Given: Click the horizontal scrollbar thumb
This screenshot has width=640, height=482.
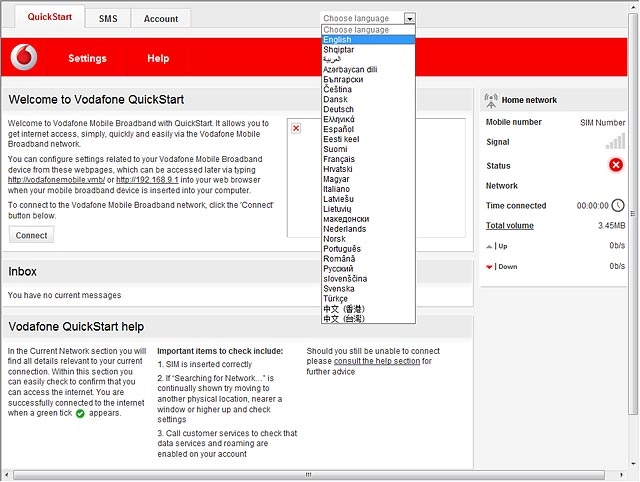Looking at the screenshot, I should (x=309, y=475).
